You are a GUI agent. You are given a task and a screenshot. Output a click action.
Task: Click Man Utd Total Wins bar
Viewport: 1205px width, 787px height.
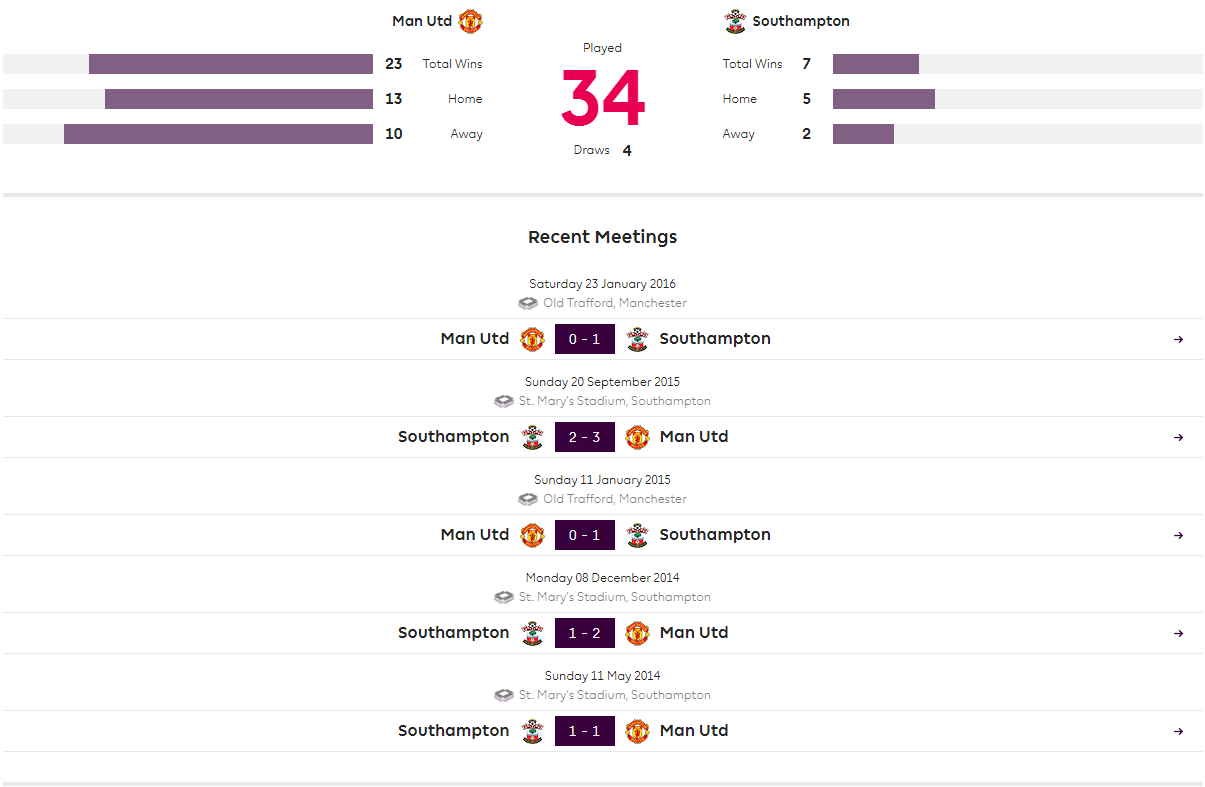click(x=230, y=64)
